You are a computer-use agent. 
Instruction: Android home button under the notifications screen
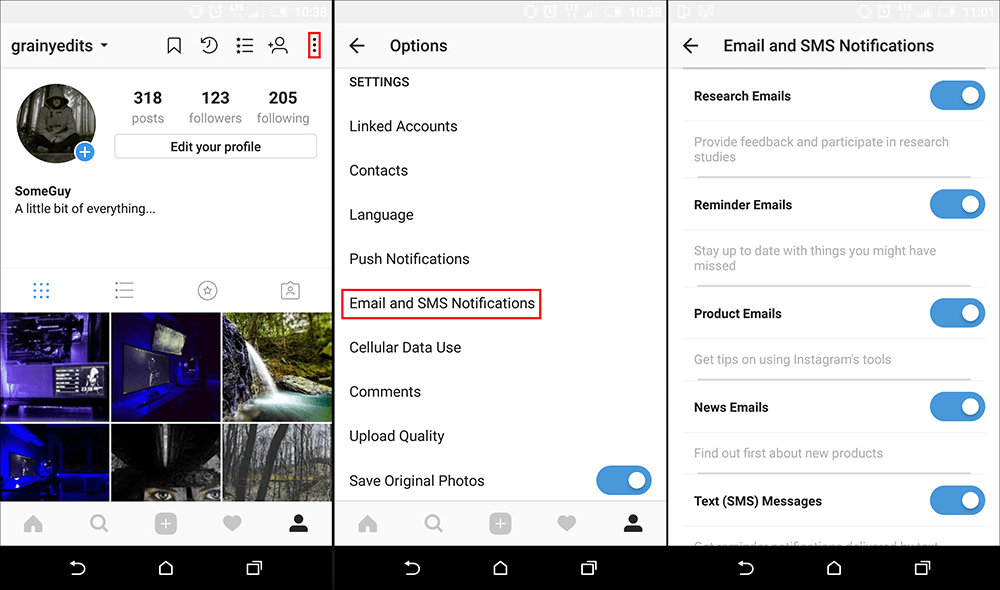click(834, 568)
